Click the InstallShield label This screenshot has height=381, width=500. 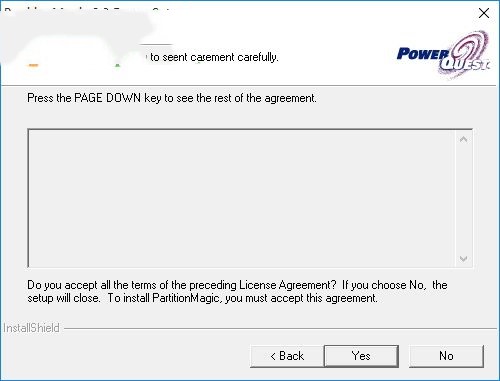point(31,328)
